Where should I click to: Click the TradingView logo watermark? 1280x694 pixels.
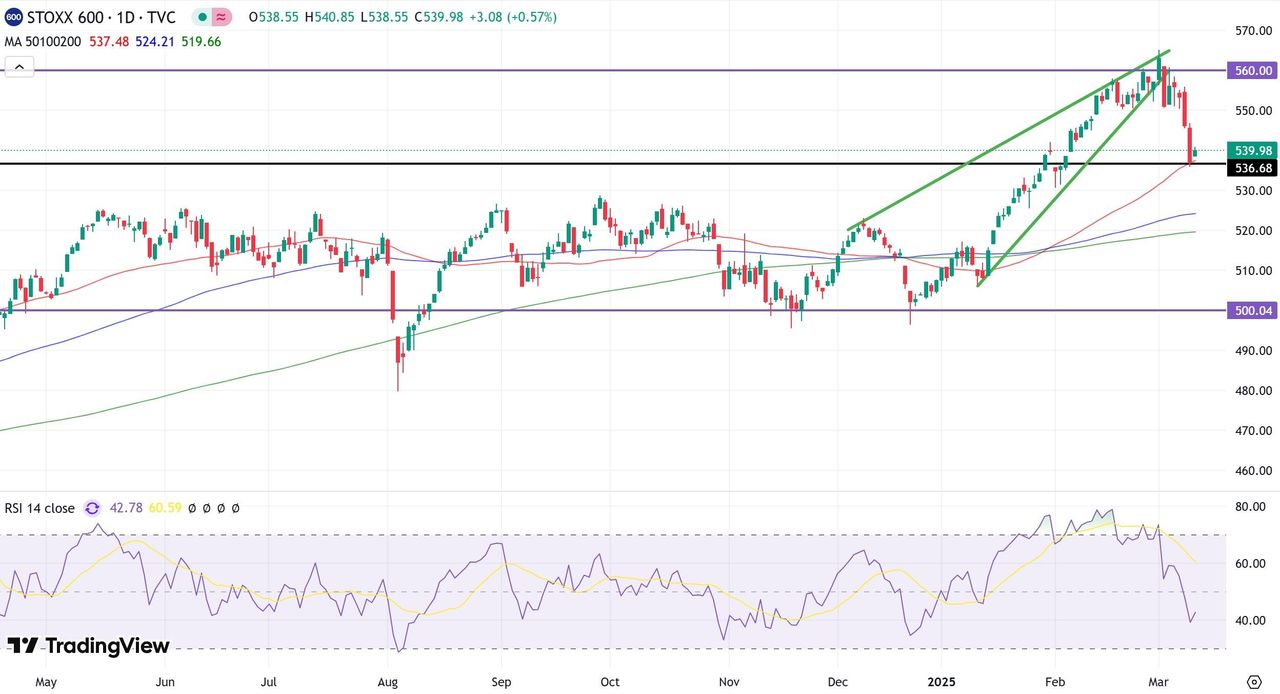[88, 646]
